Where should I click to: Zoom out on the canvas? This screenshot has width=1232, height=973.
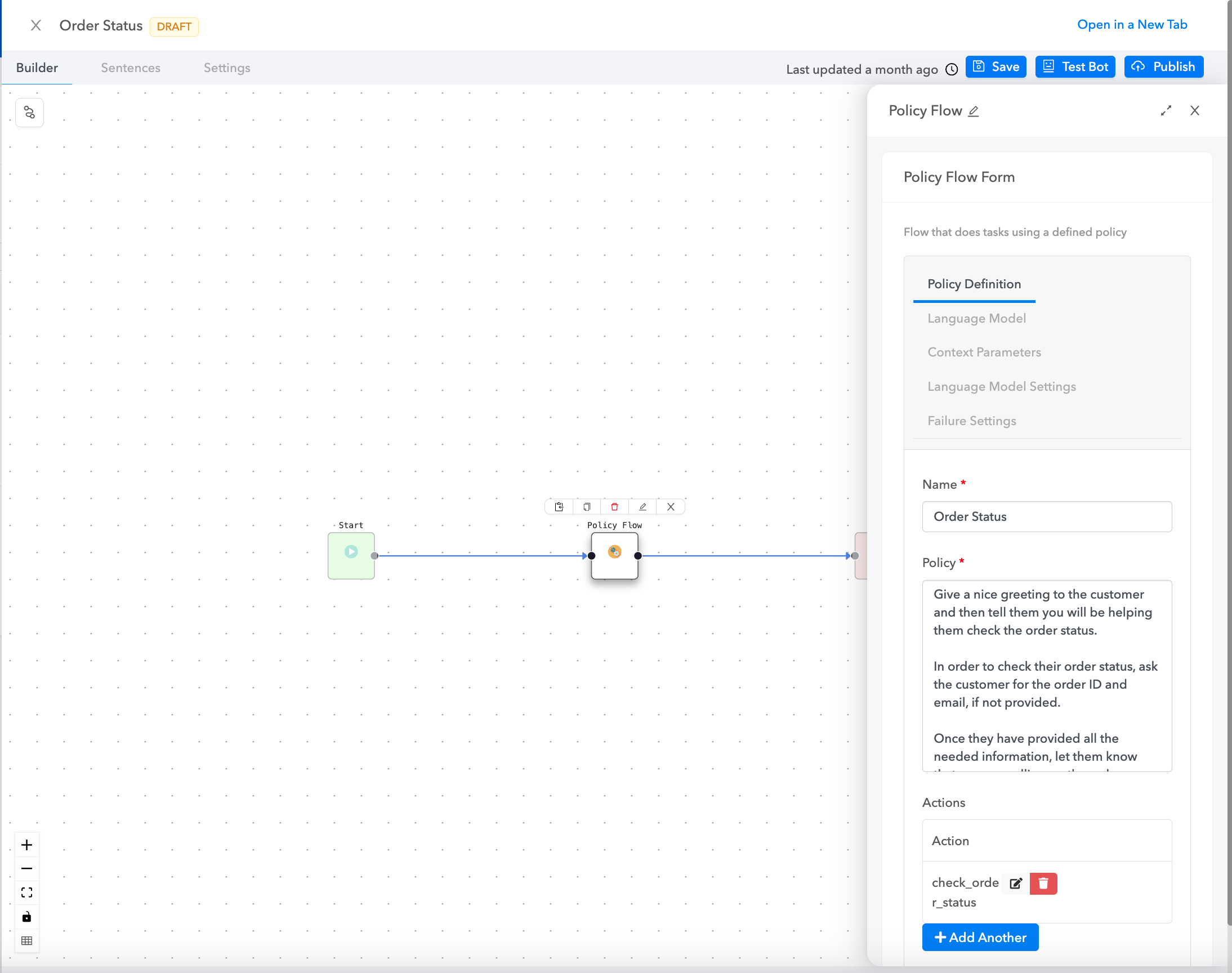pyautogui.click(x=26, y=868)
